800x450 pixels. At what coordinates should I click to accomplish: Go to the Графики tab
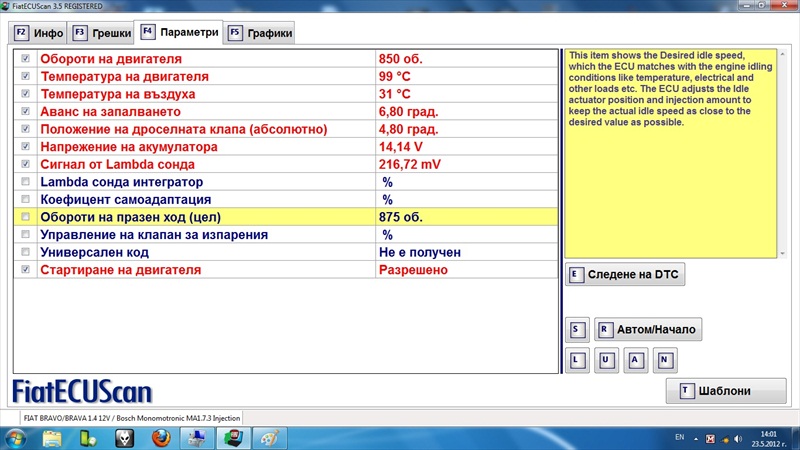262,33
